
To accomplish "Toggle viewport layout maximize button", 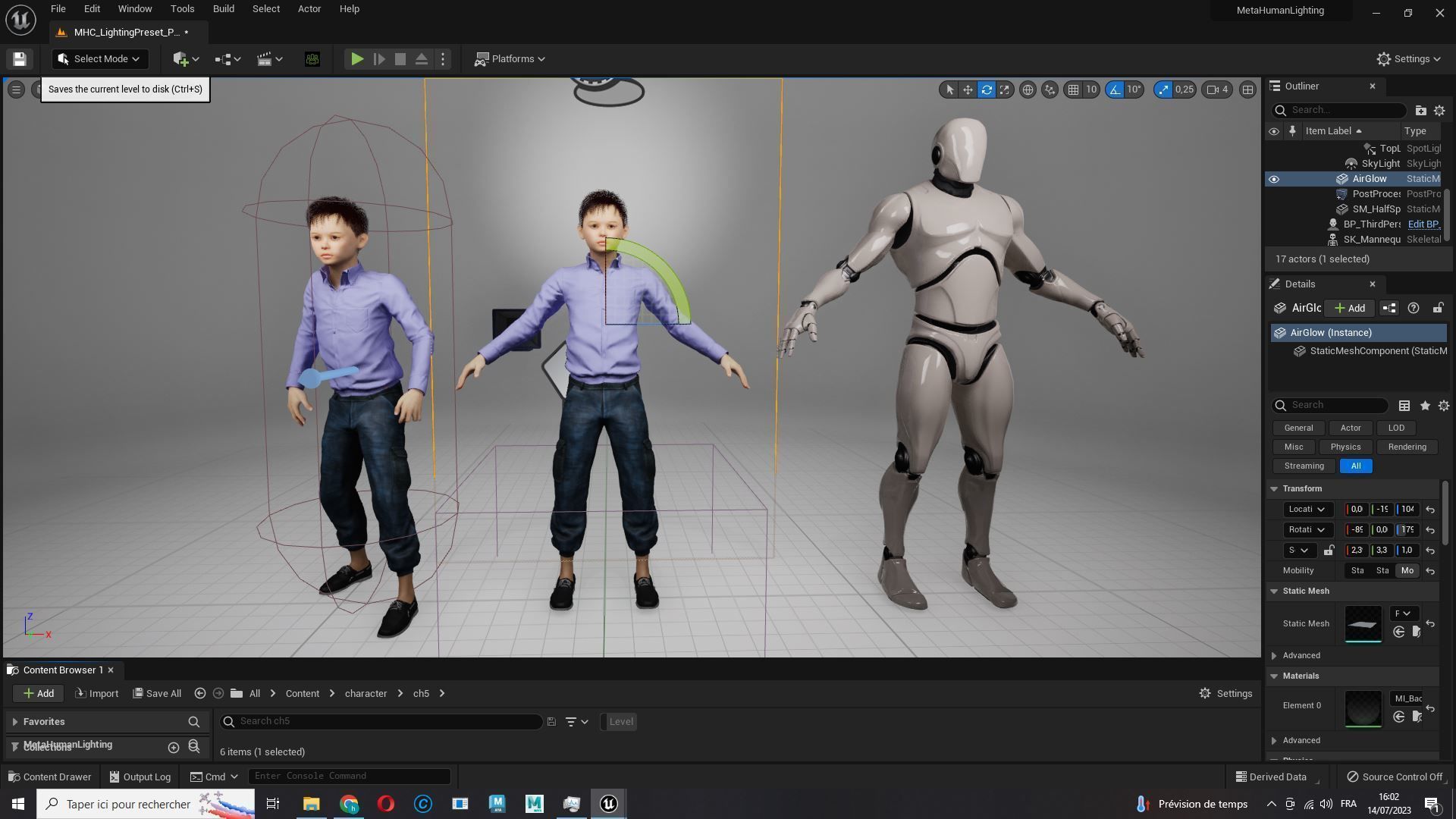I will point(1247,89).
